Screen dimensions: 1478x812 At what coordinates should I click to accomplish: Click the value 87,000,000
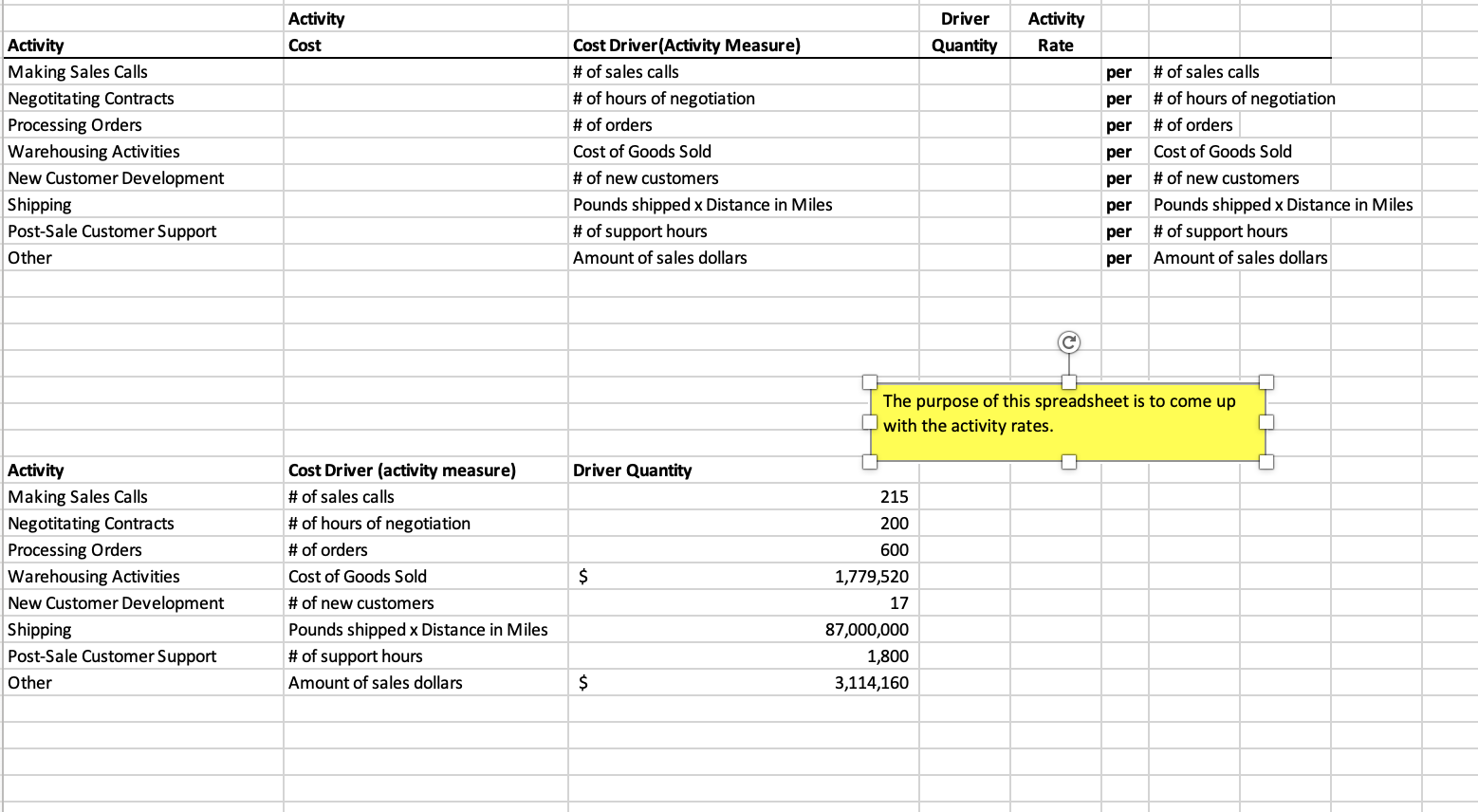pyautogui.click(x=867, y=629)
